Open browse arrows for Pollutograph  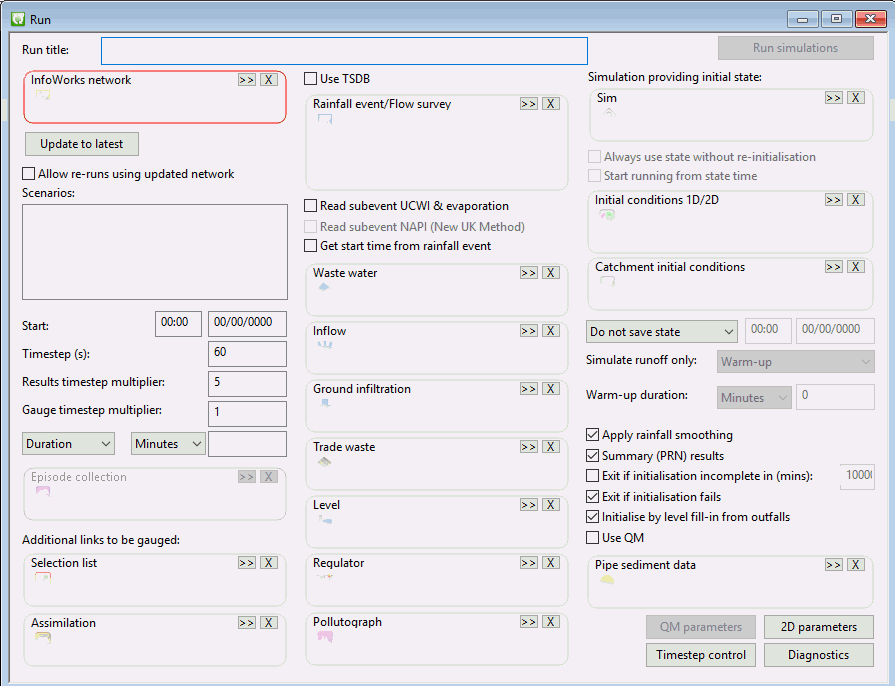tap(529, 622)
